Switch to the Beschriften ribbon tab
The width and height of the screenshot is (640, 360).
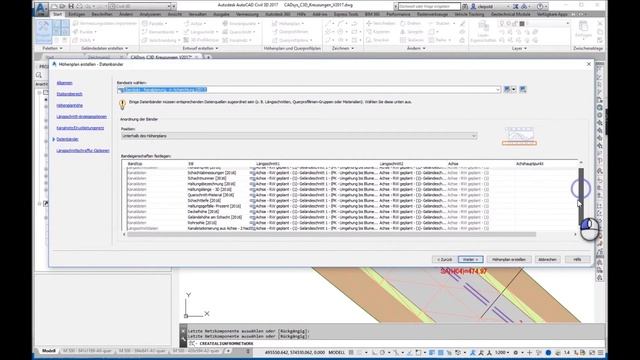(x=102, y=14)
